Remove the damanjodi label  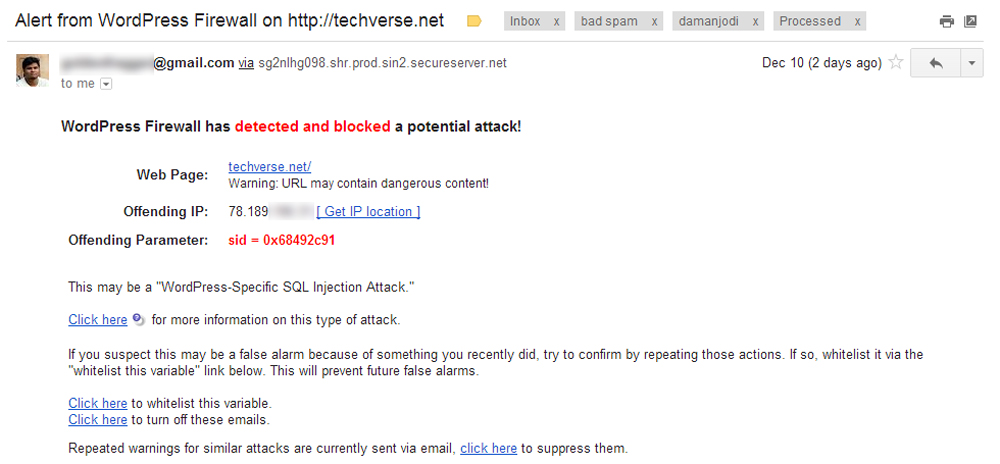[x=756, y=22]
